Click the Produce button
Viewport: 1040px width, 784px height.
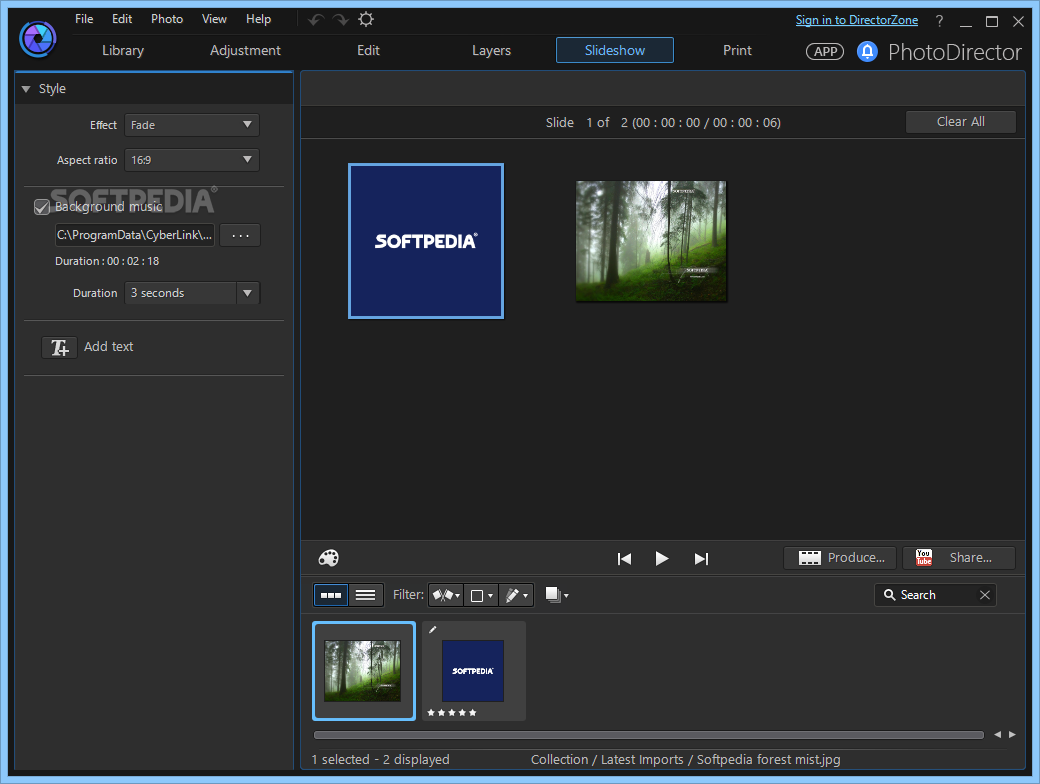(x=840, y=558)
